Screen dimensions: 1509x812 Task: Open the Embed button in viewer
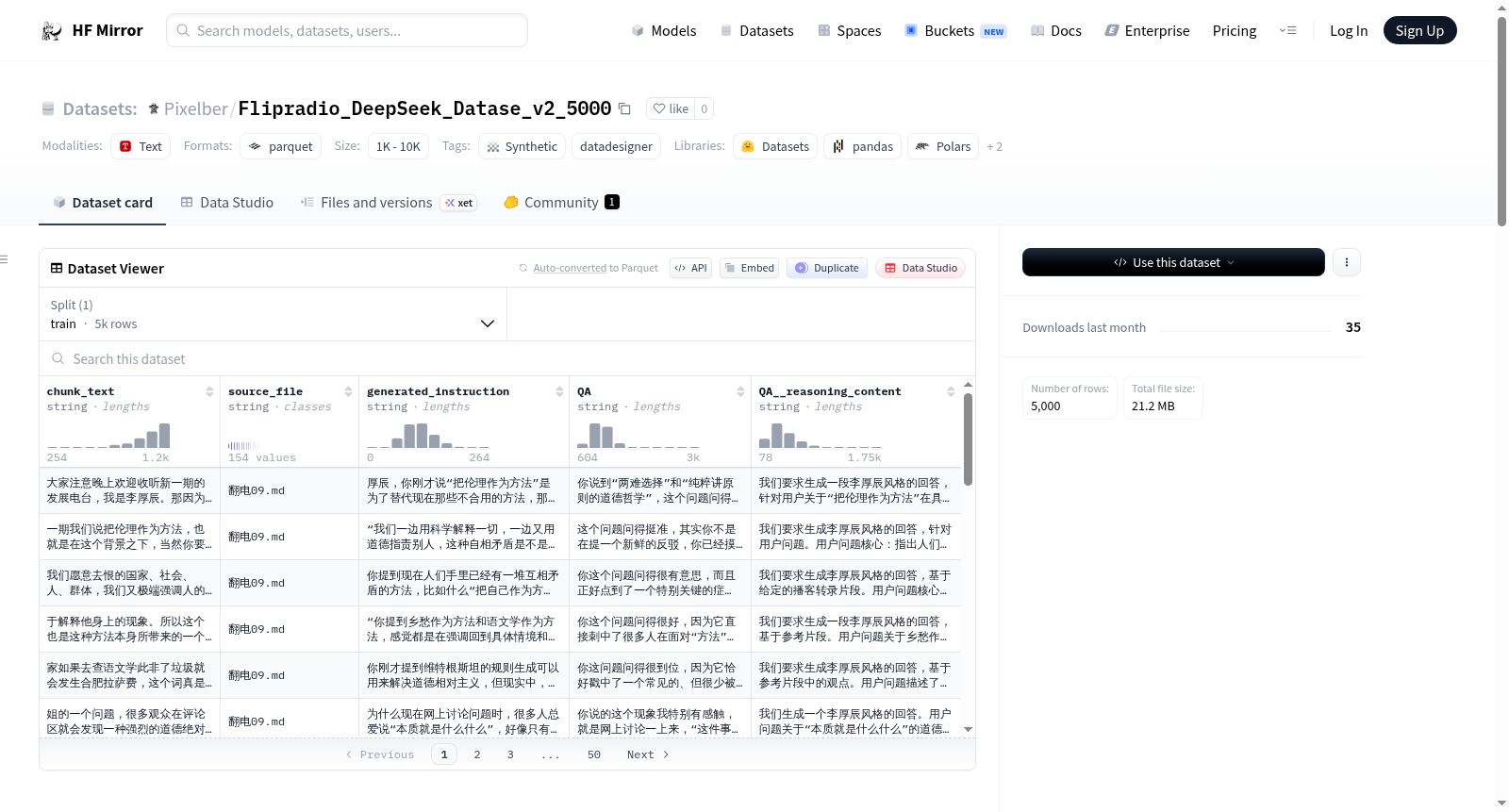point(750,268)
